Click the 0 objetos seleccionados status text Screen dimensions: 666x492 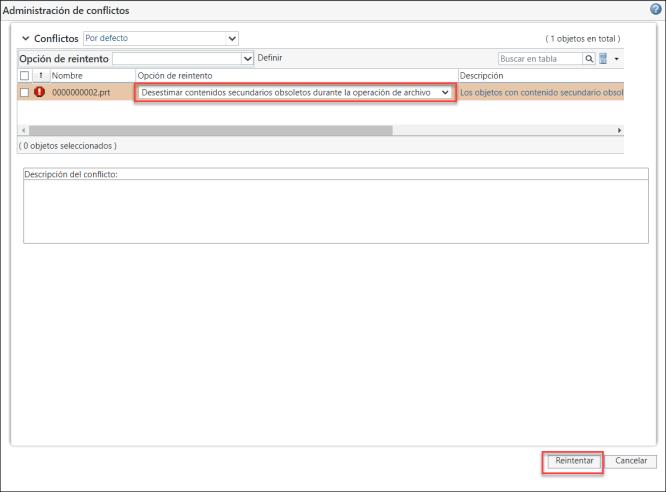click(x=68, y=146)
